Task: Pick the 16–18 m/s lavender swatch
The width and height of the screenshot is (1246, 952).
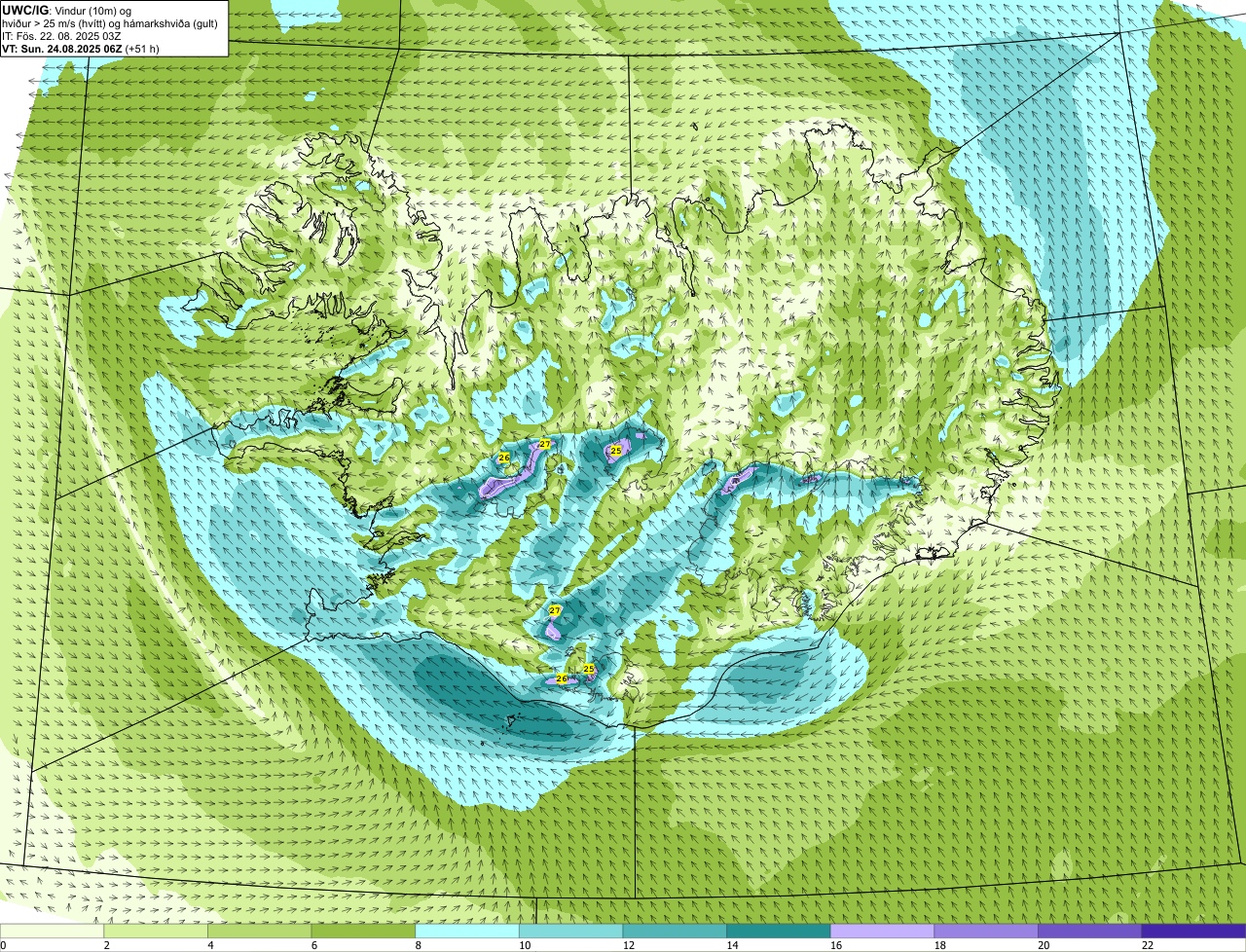Action: click(882, 931)
